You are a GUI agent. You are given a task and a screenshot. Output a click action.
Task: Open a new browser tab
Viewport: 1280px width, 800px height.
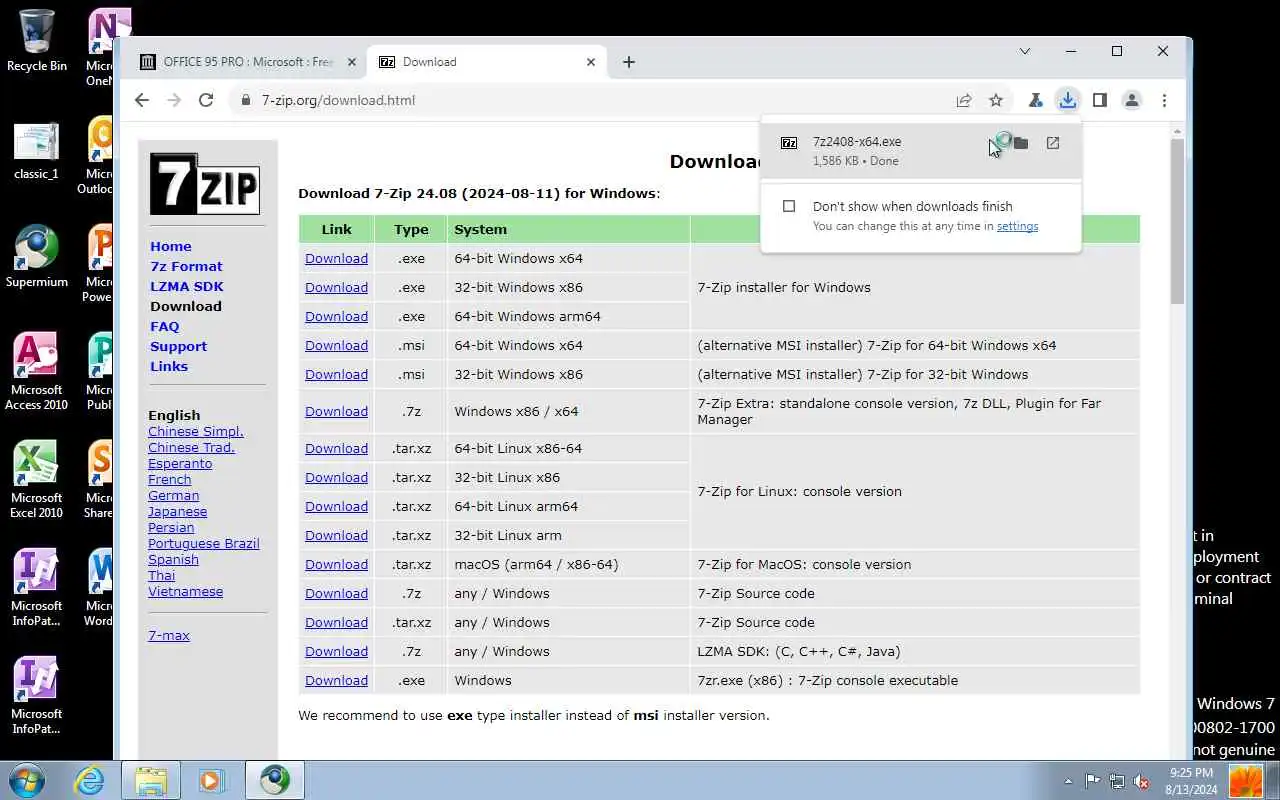click(628, 62)
